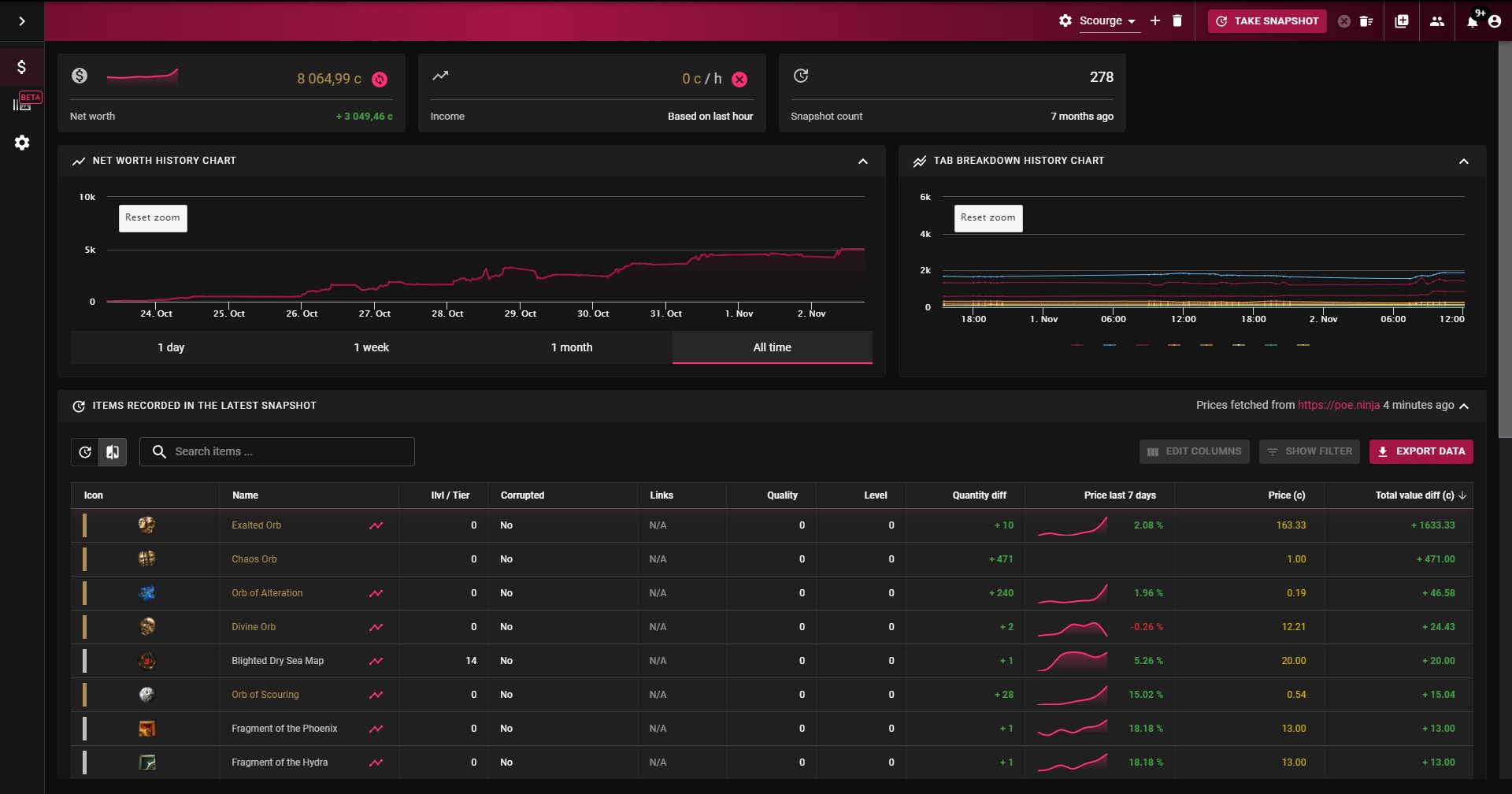Open the poe.ninja link

pyautogui.click(x=1339, y=405)
